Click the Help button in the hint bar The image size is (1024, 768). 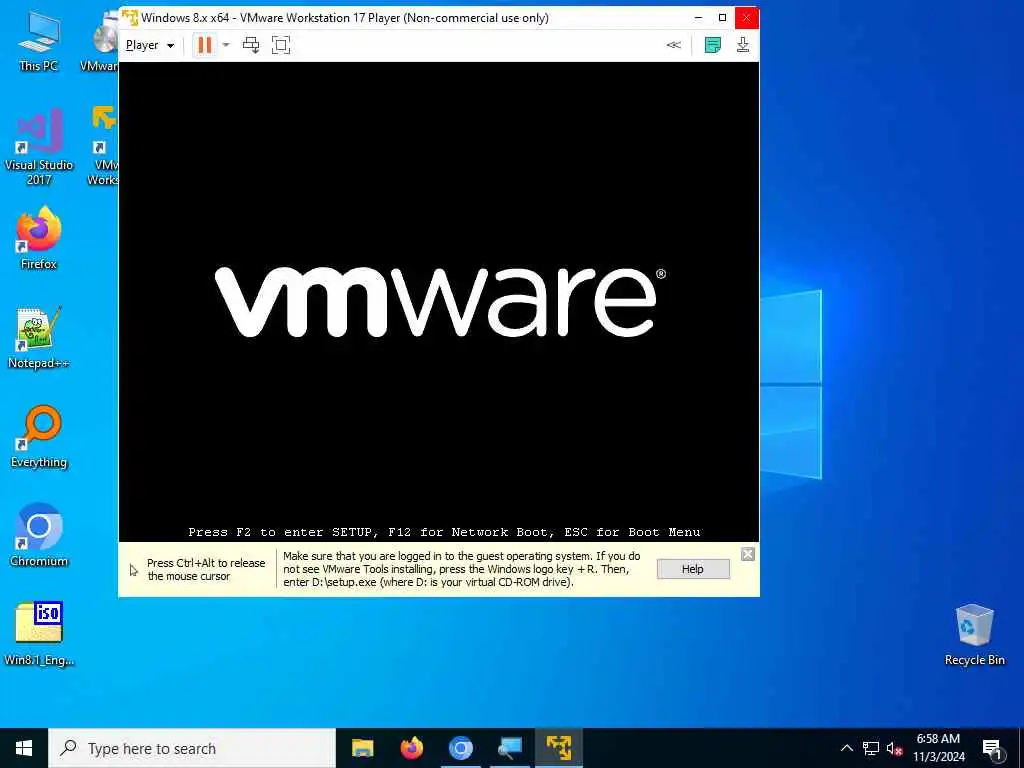[x=693, y=569]
